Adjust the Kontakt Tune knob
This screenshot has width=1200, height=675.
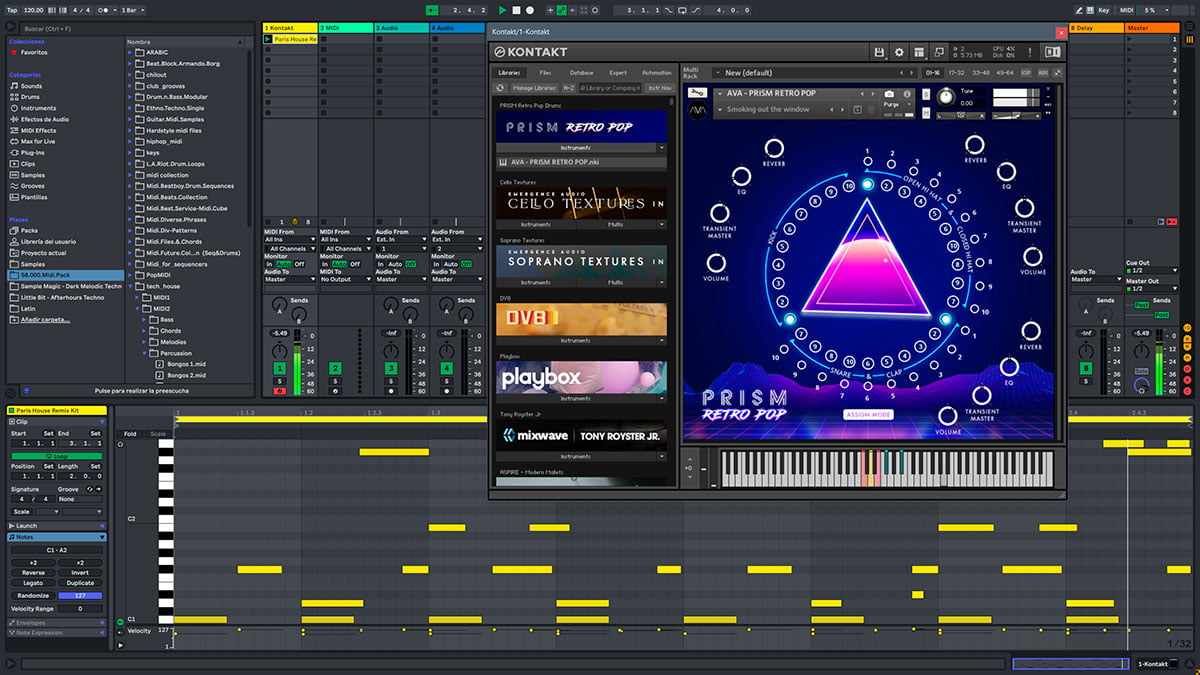[944, 98]
